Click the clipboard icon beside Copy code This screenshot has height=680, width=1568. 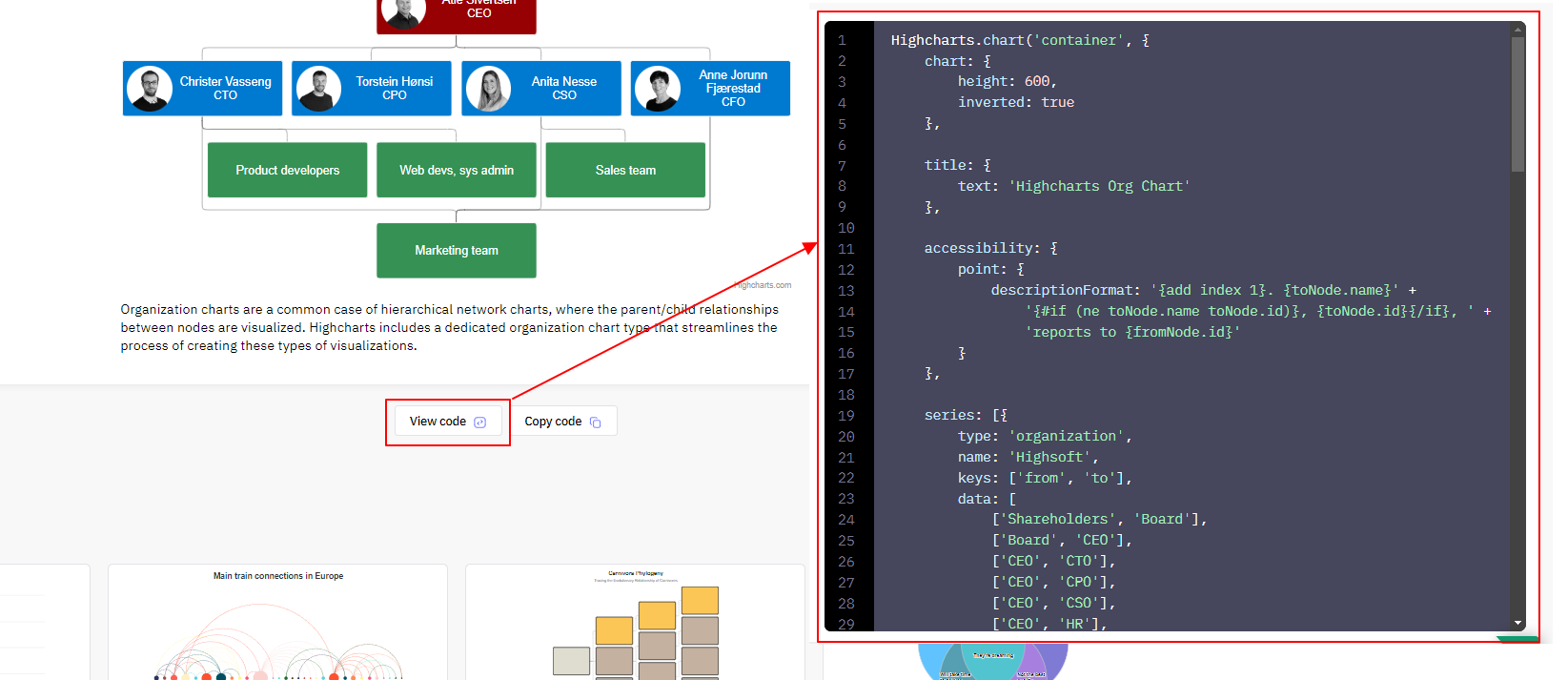[596, 422]
